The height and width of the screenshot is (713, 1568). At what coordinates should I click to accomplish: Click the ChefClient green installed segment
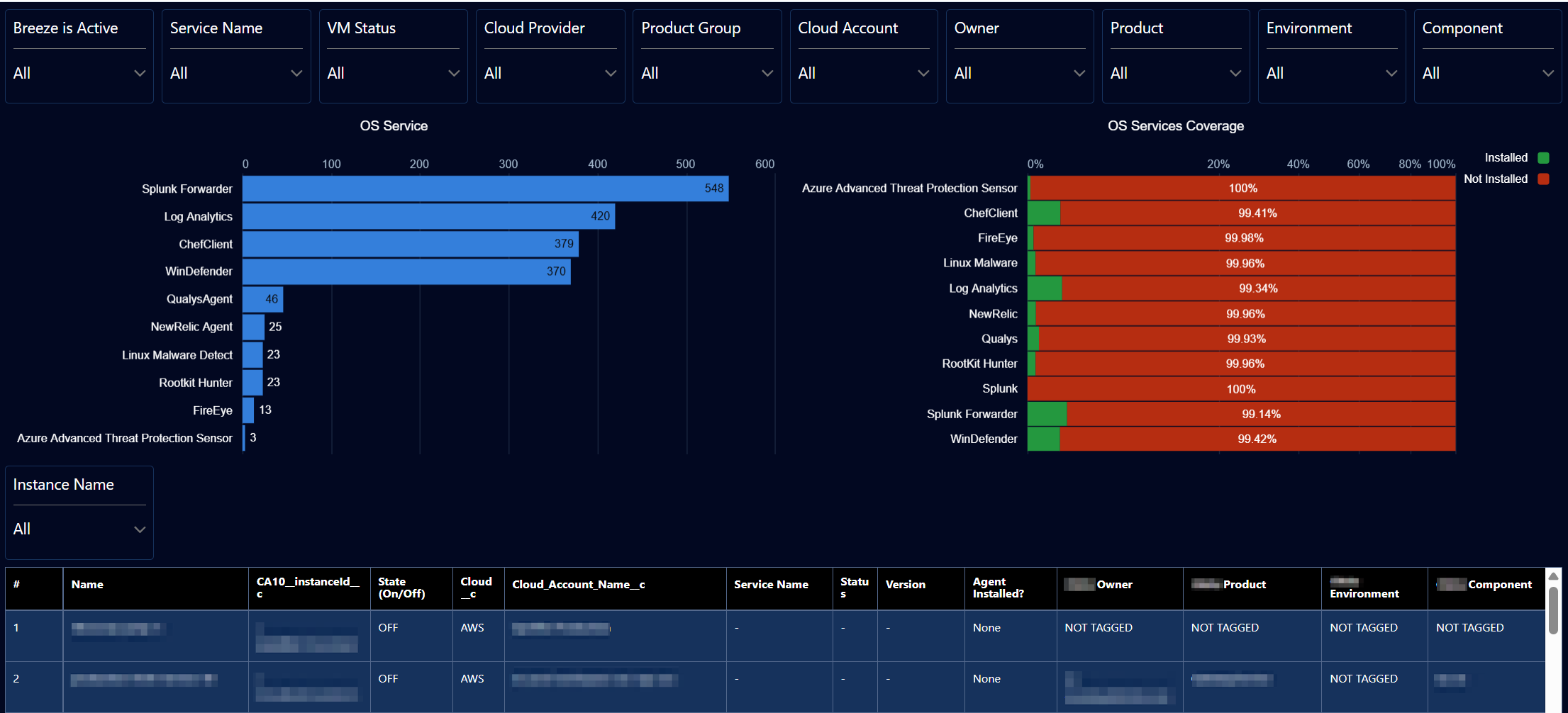coord(1044,213)
